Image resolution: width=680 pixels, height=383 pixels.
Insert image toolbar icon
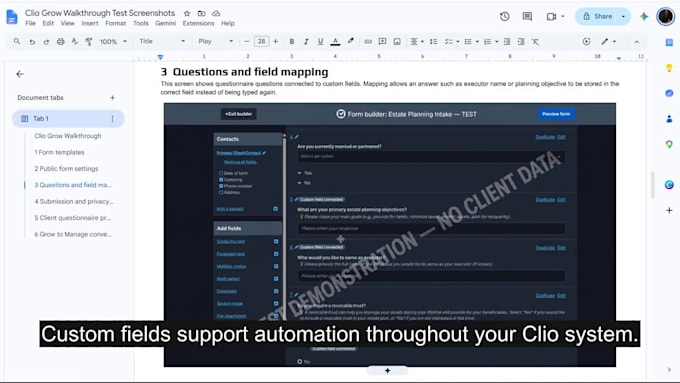[397, 42]
